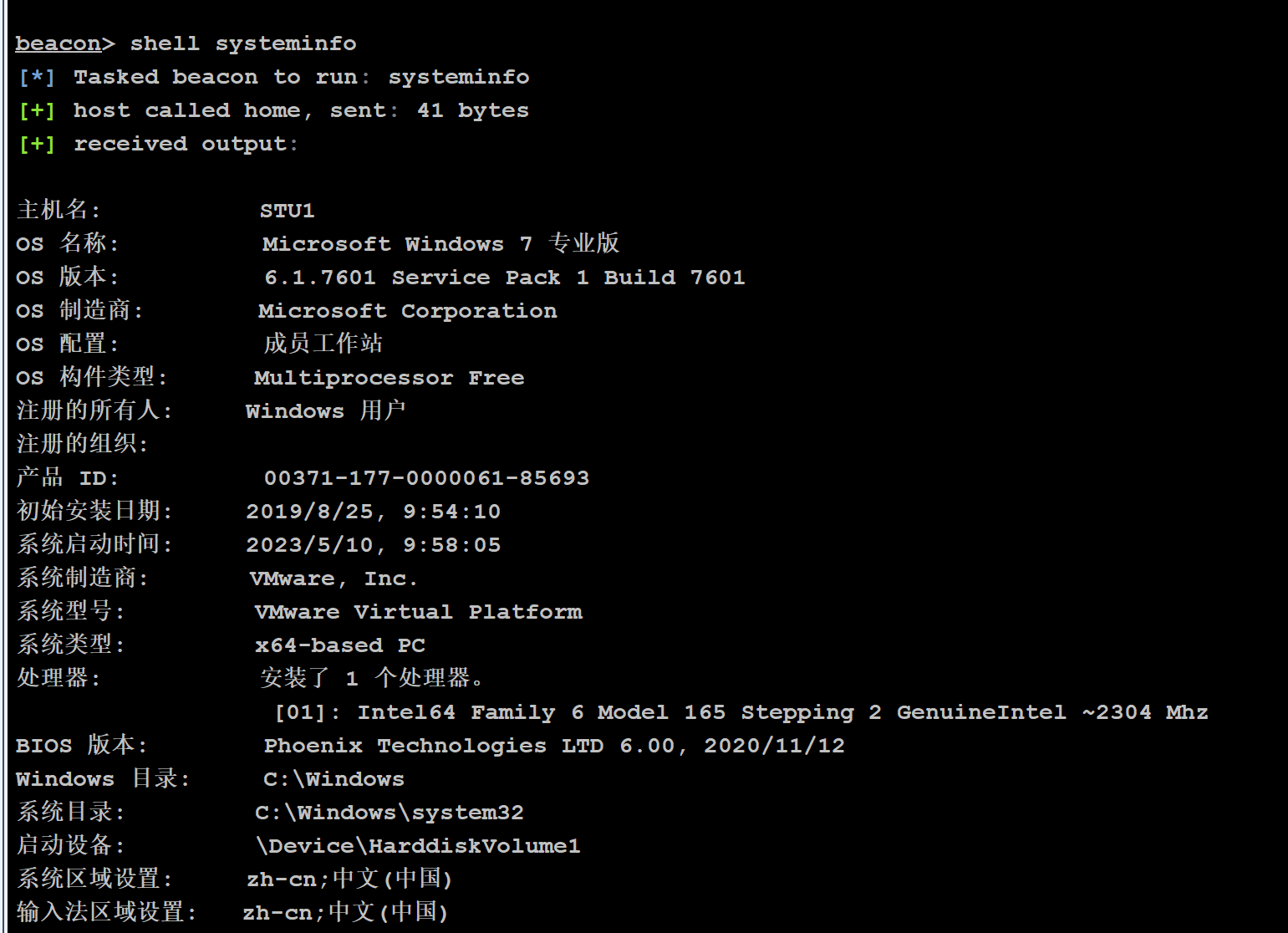
Task: Click the 'shell systeminfo' command text
Action: click(x=243, y=43)
